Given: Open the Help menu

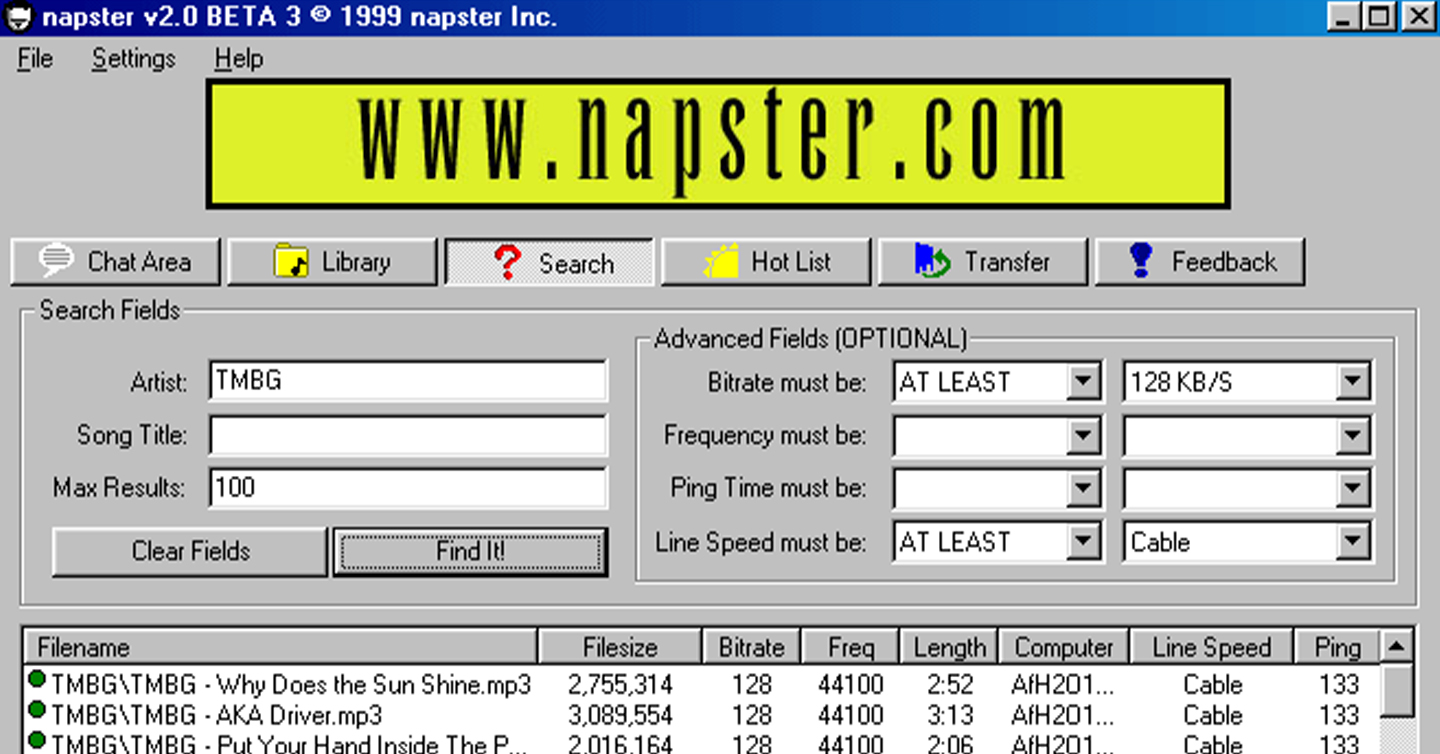Looking at the screenshot, I should [237, 59].
